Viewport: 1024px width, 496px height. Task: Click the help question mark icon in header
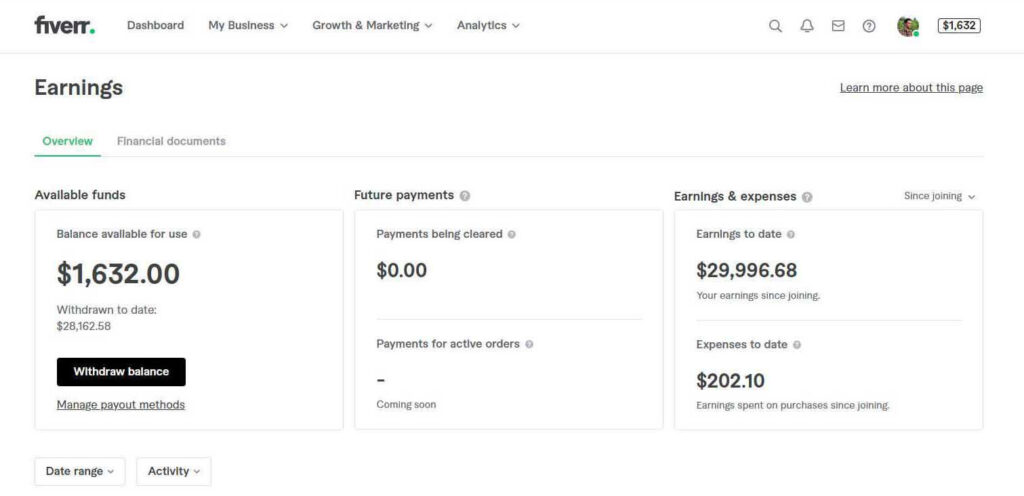pos(869,26)
